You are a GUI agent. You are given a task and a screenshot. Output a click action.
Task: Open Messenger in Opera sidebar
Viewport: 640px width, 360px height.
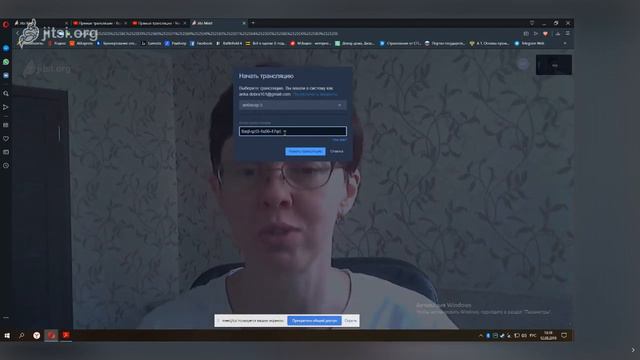coord(6,48)
